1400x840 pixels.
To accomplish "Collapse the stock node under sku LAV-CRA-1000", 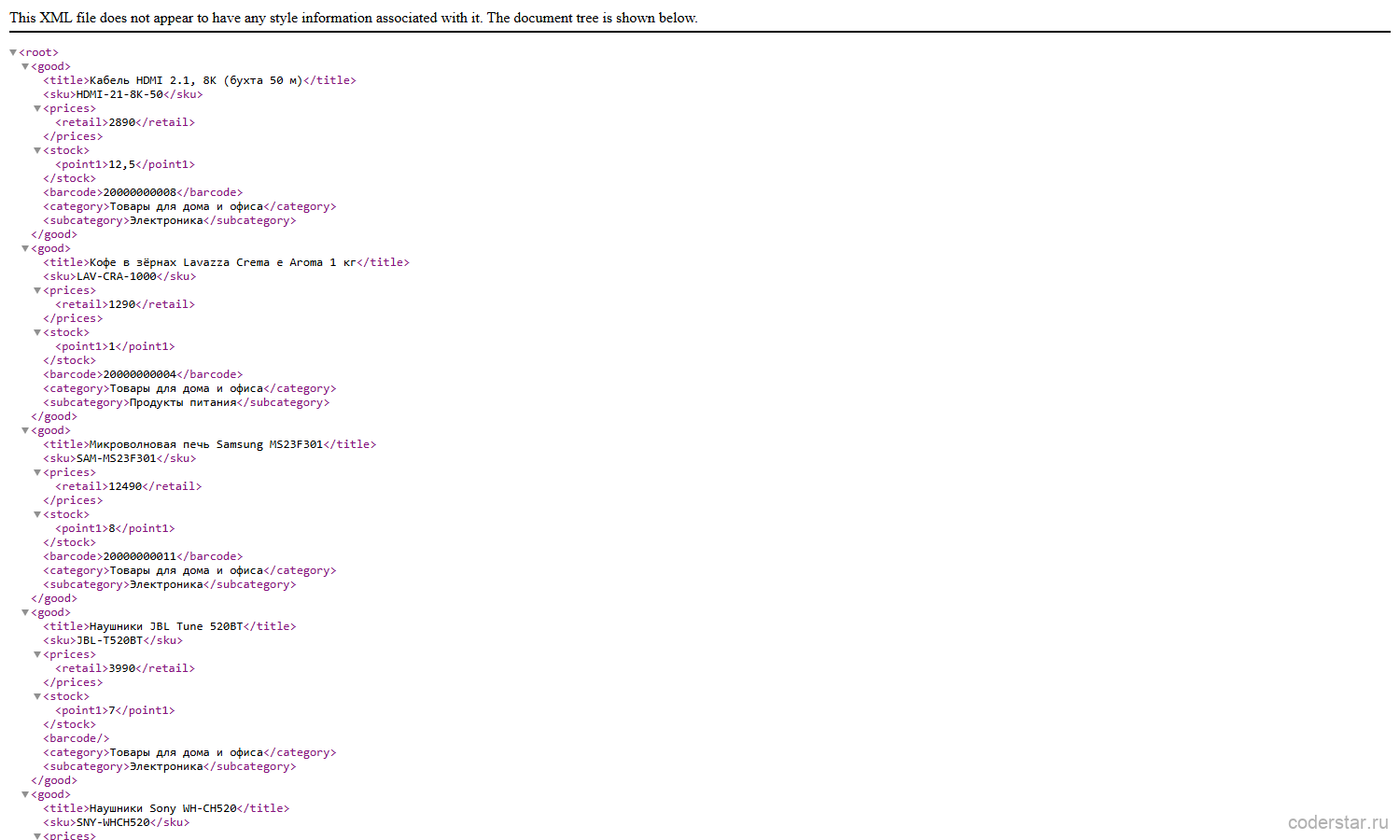I will click(37, 332).
